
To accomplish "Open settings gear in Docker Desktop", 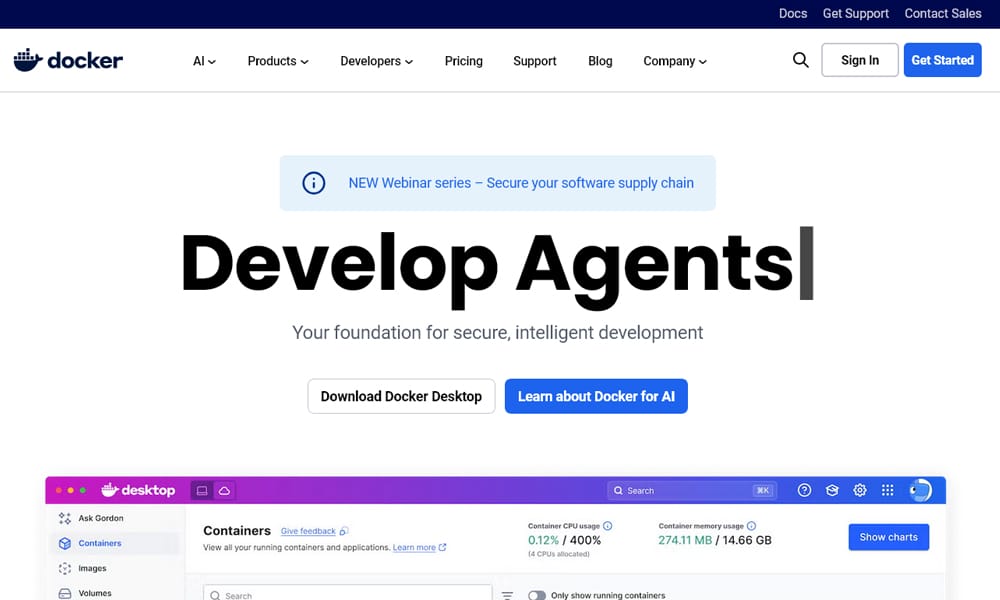I will [x=859, y=490].
